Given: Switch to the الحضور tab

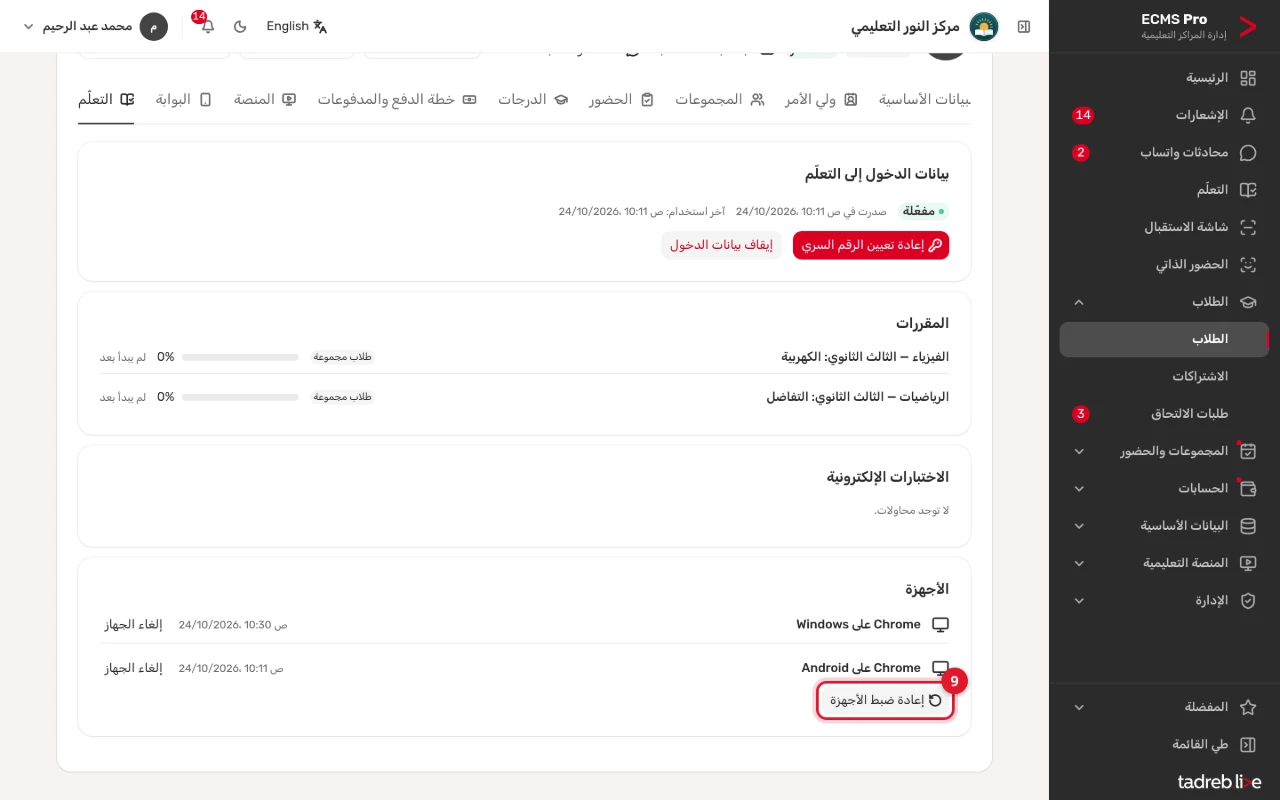Looking at the screenshot, I should pyautogui.click(x=621, y=100).
